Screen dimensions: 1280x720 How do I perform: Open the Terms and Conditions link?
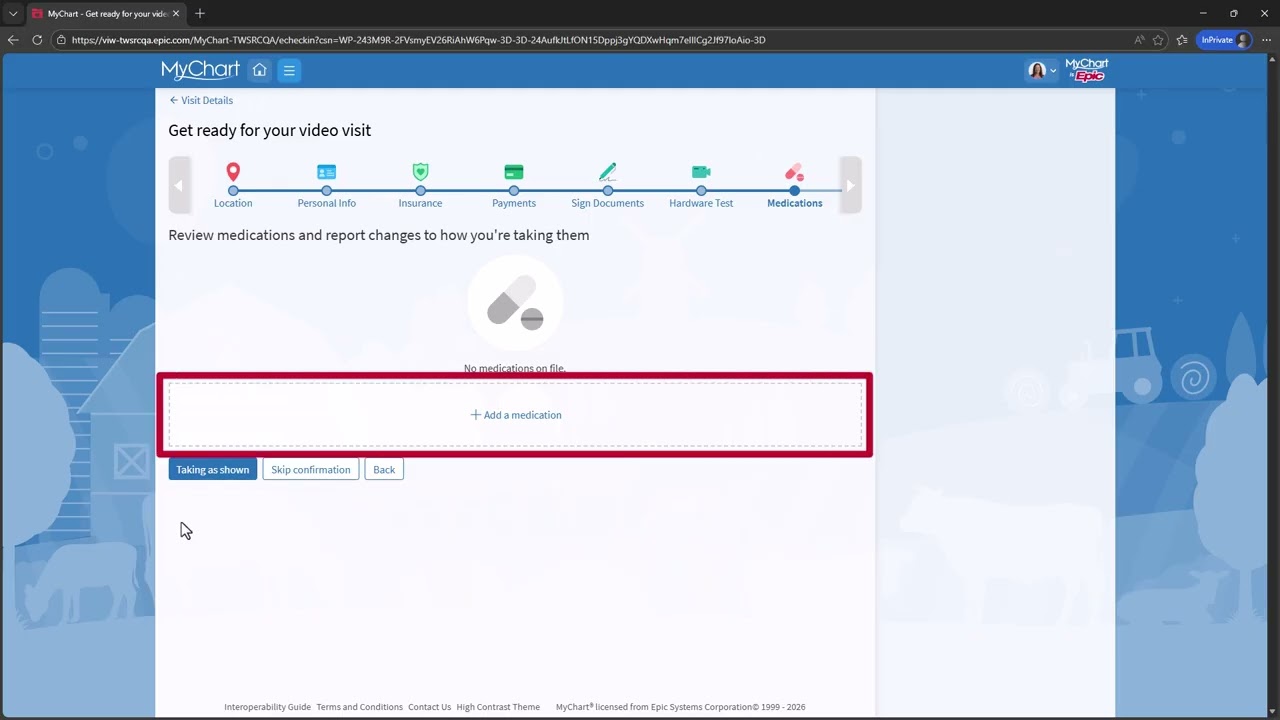click(x=359, y=707)
